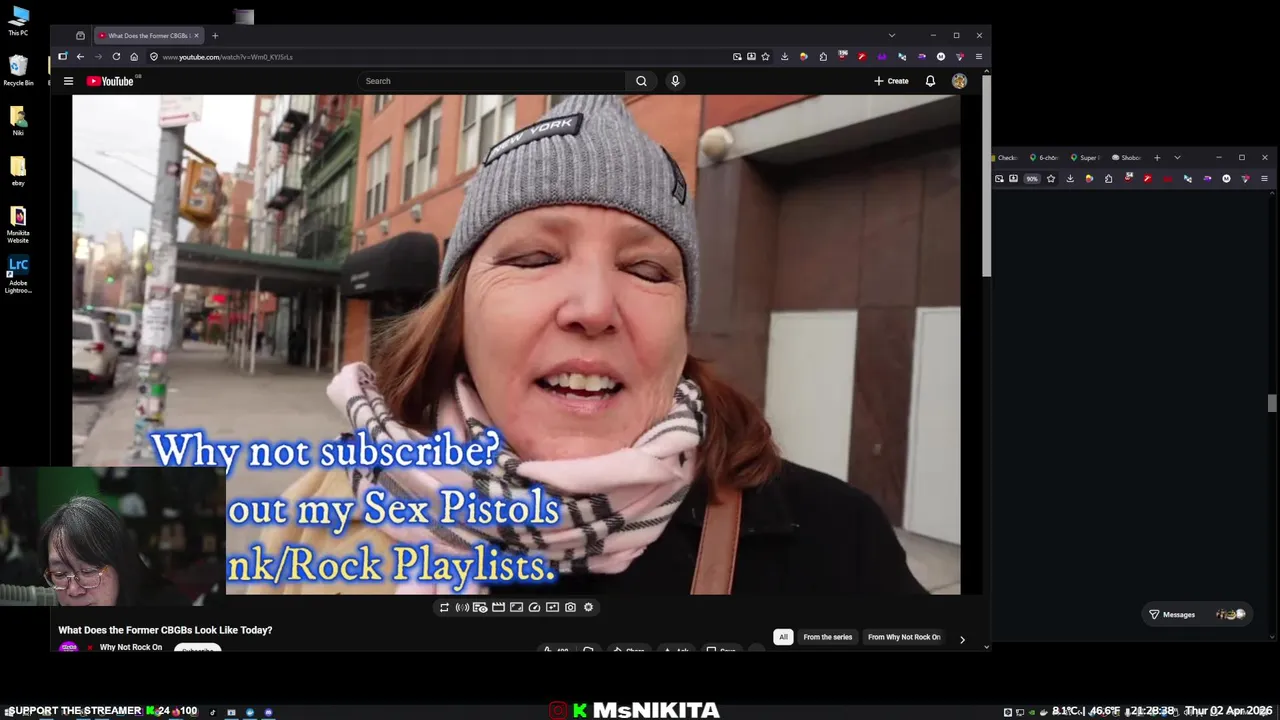Viewport: 1280px width, 720px height.
Task: Select the 'What Does the Former CBGBs' tab
Action: tap(149, 35)
